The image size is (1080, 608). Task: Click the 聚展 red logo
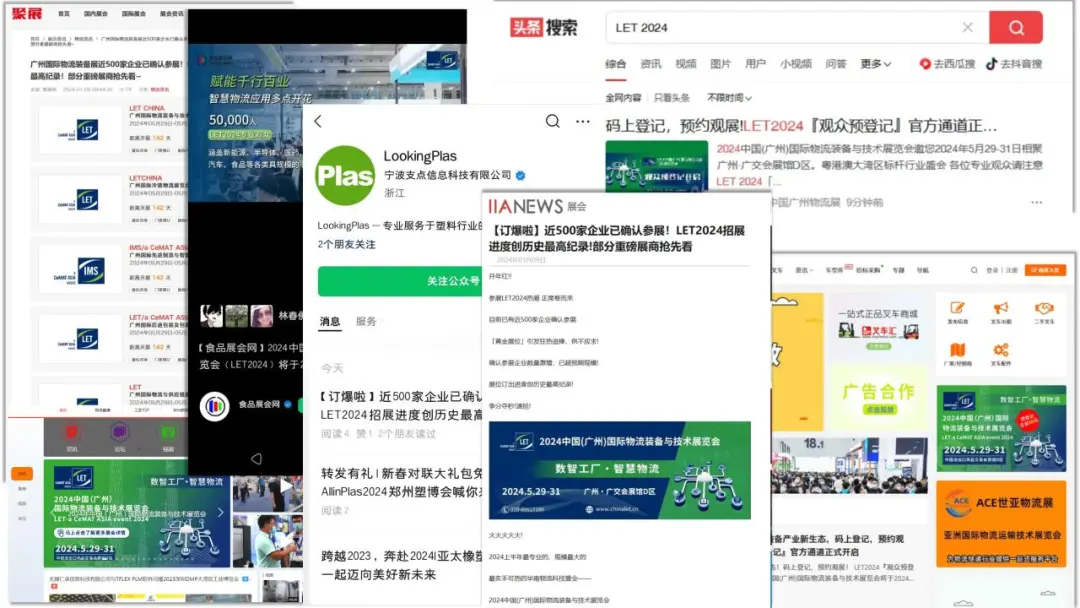pos(27,13)
